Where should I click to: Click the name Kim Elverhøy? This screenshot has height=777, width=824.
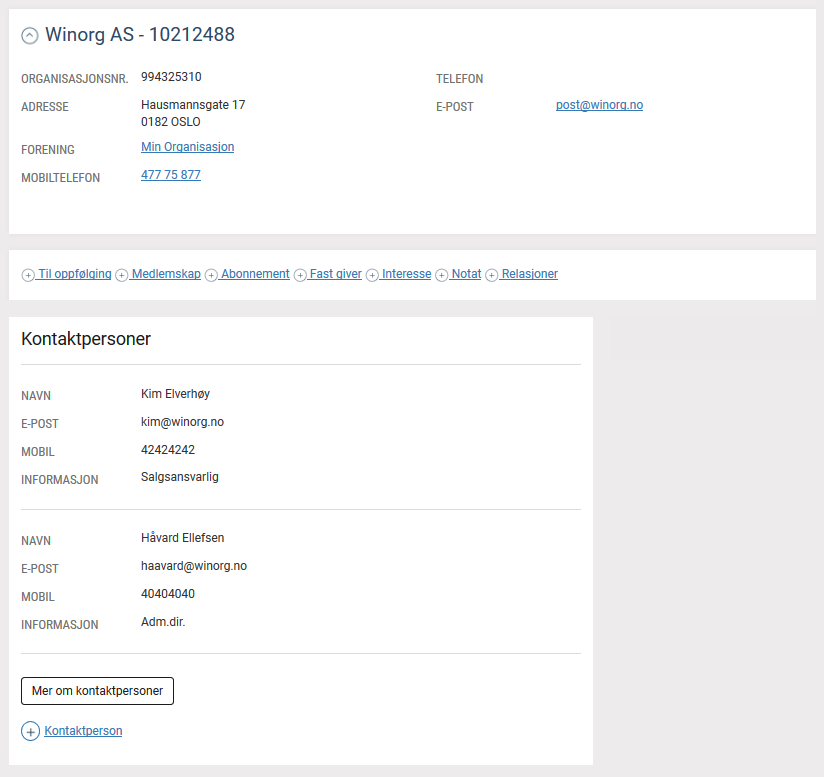[x=176, y=394]
